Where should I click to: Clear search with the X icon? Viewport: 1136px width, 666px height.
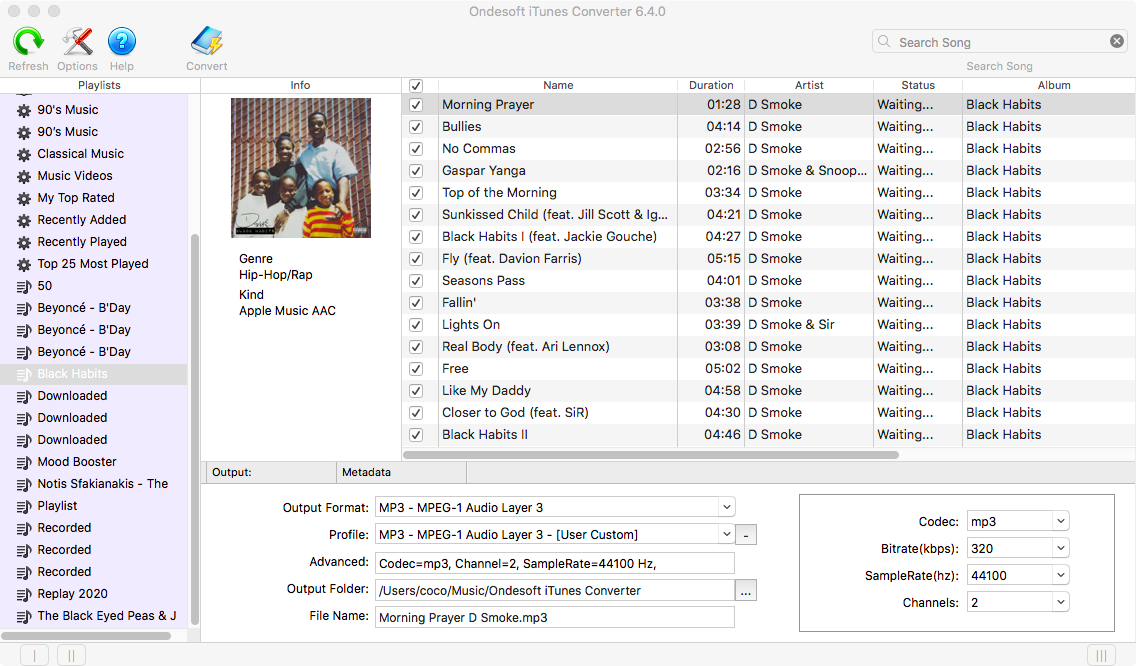point(1117,41)
